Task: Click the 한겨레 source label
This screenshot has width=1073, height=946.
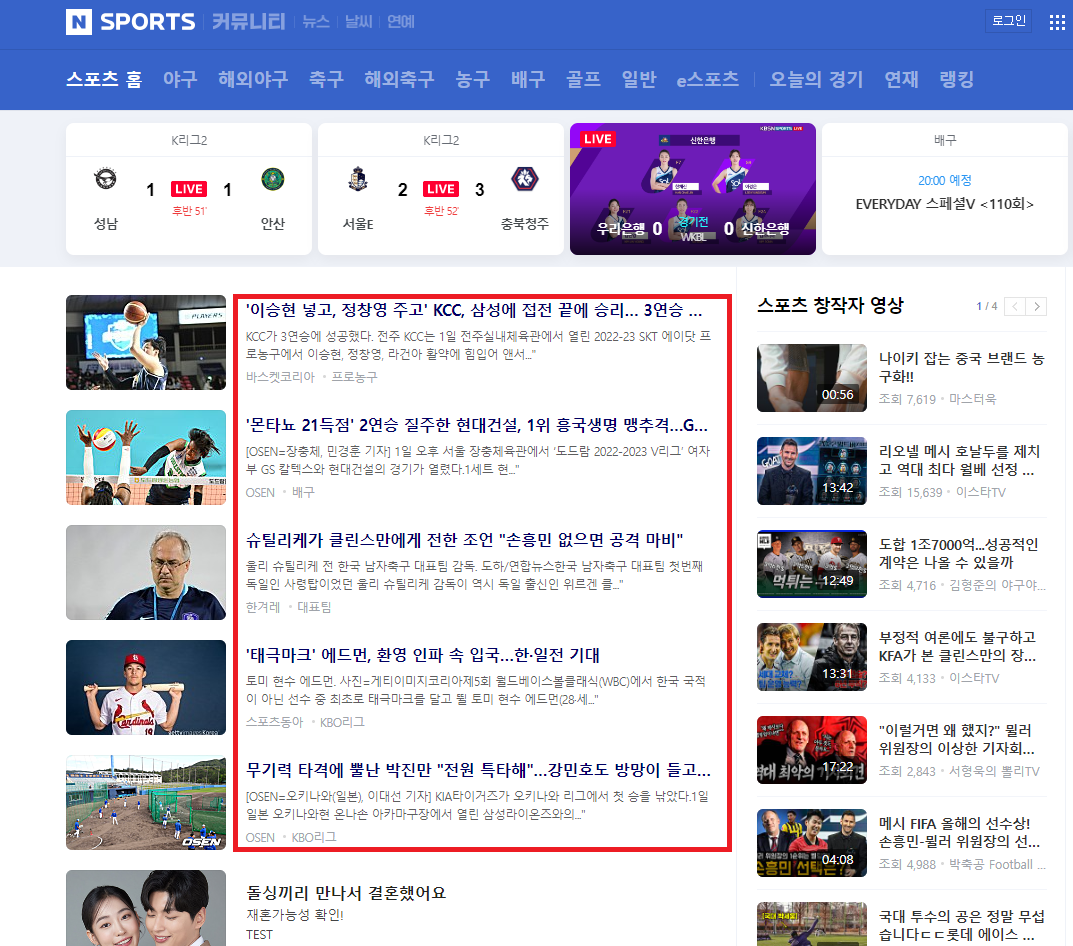Action: click(x=263, y=607)
